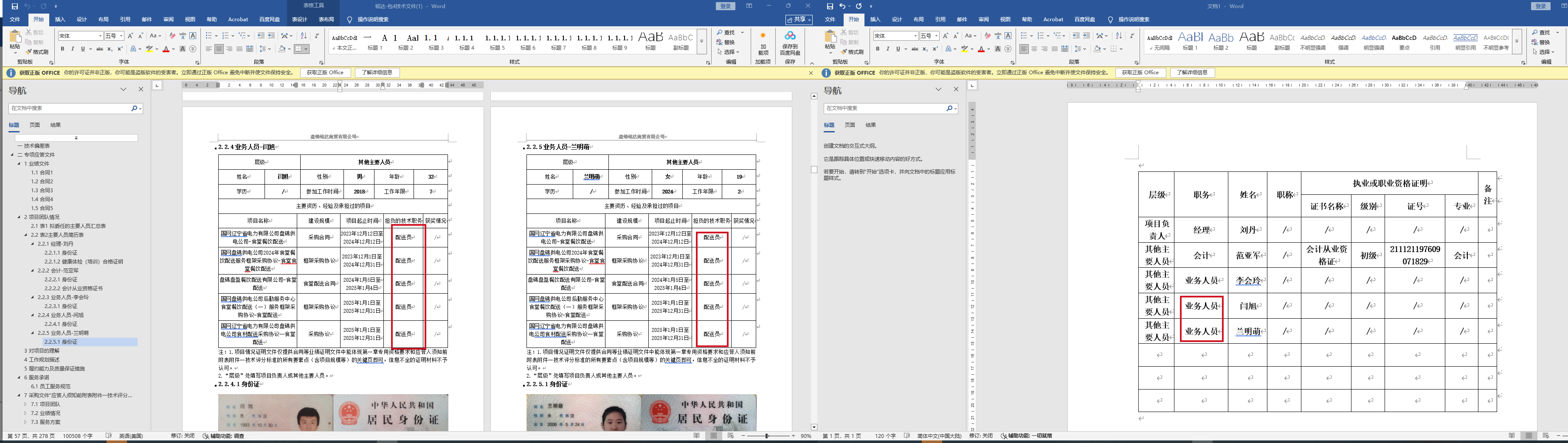Click Increase Indent icon in right window ribbon
The image size is (1568, 443).
click(x=1087, y=36)
